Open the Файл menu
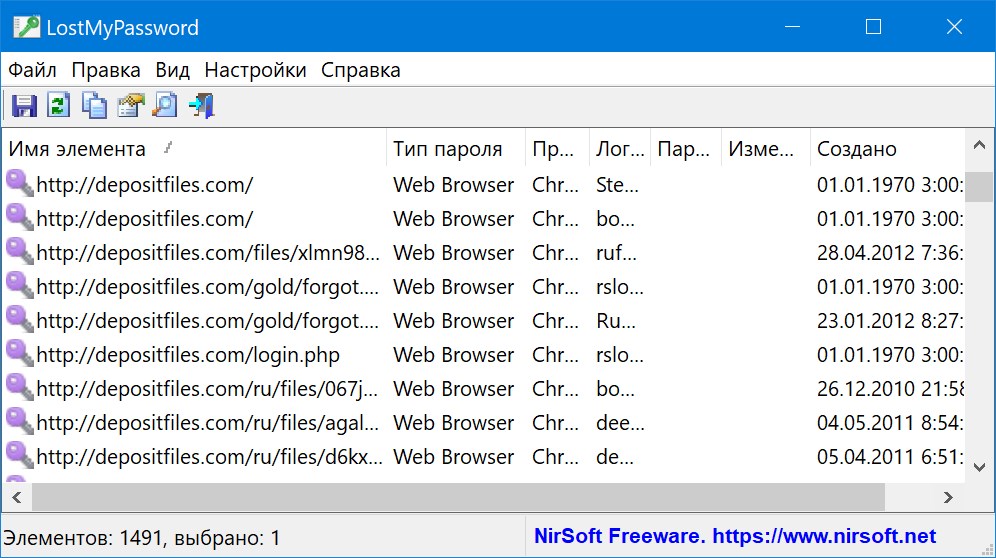 point(32,70)
